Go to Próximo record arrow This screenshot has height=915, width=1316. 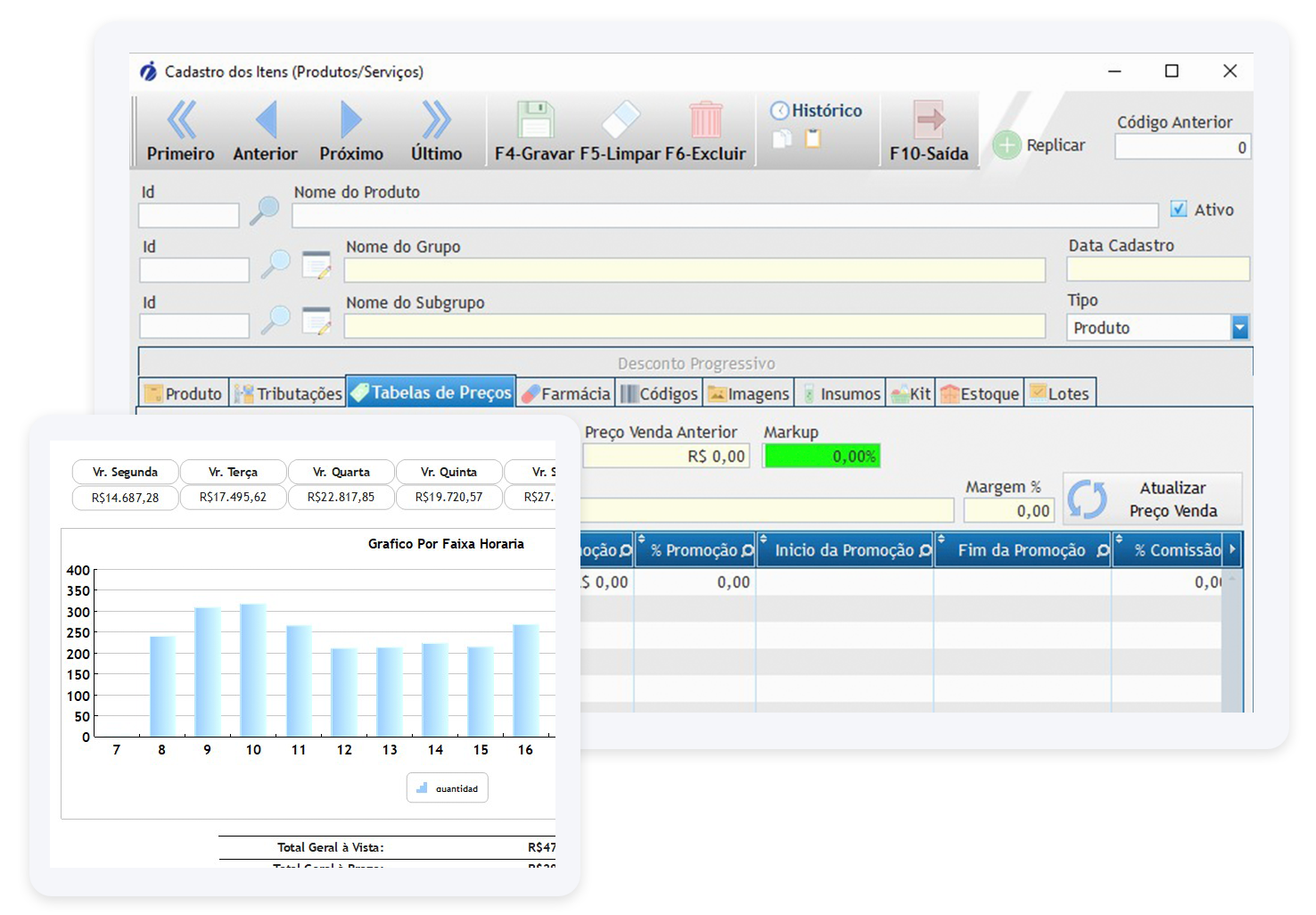[x=351, y=120]
